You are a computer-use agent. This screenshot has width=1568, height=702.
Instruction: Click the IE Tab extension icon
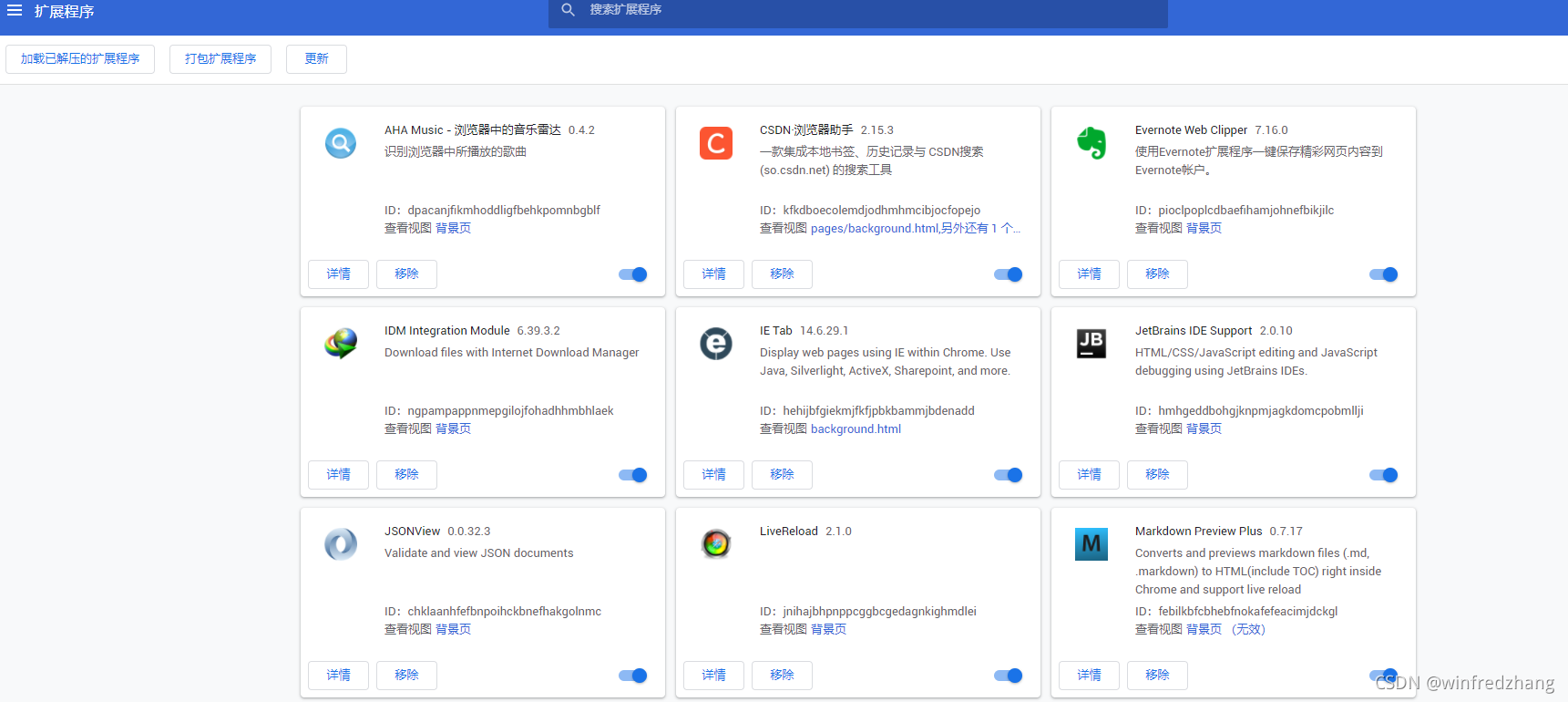click(716, 344)
